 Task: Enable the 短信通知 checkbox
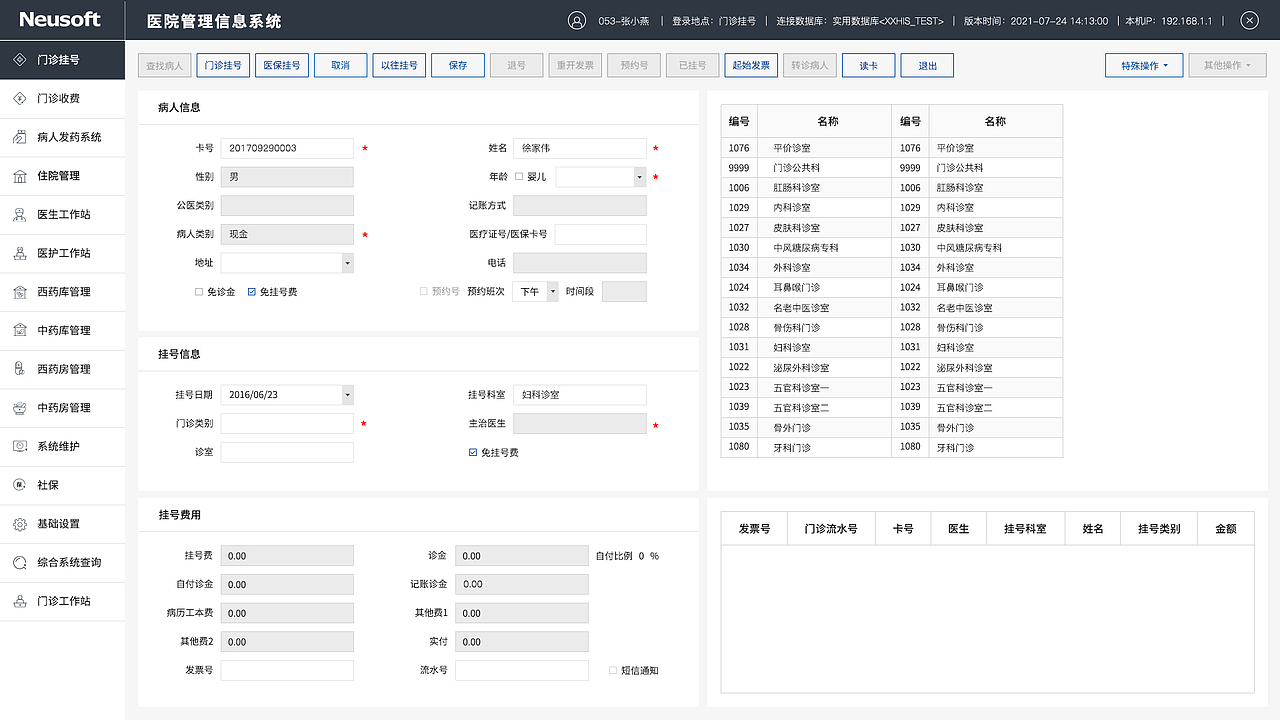(613, 670)
